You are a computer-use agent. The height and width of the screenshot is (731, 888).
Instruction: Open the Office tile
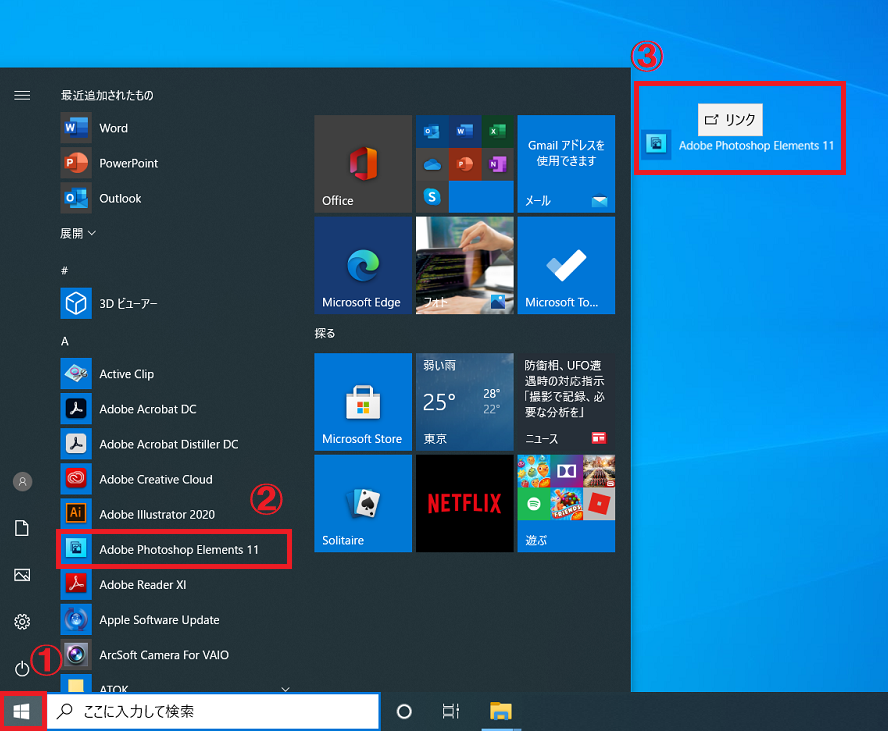coord(363,164)
